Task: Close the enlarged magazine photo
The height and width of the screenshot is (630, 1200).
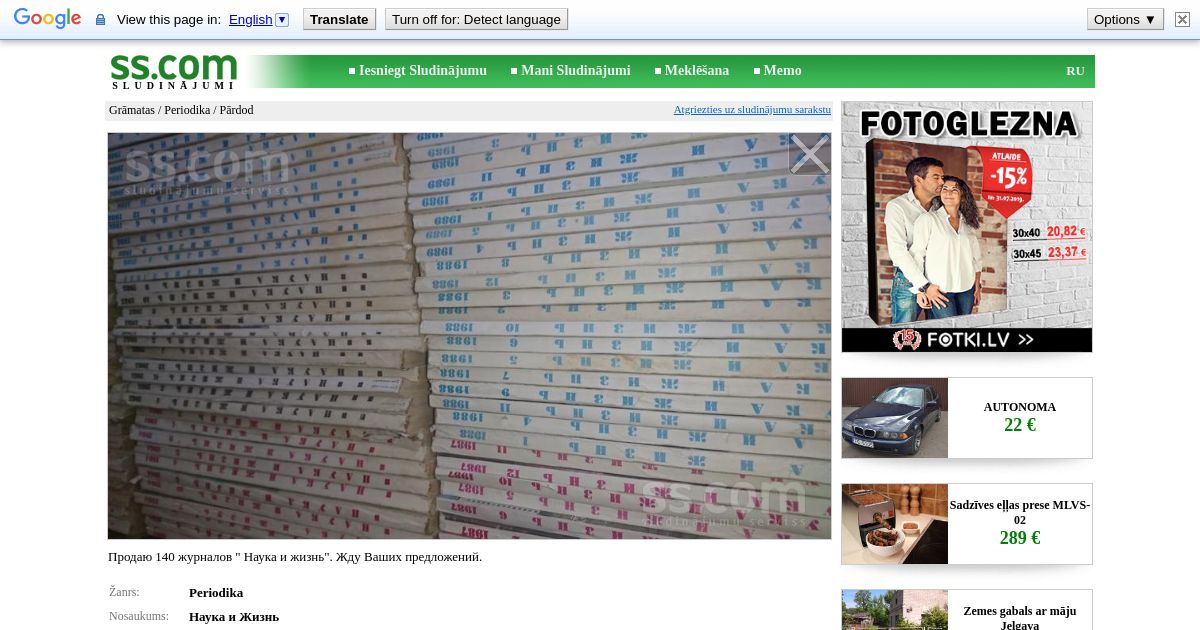Action: (809, 154)
